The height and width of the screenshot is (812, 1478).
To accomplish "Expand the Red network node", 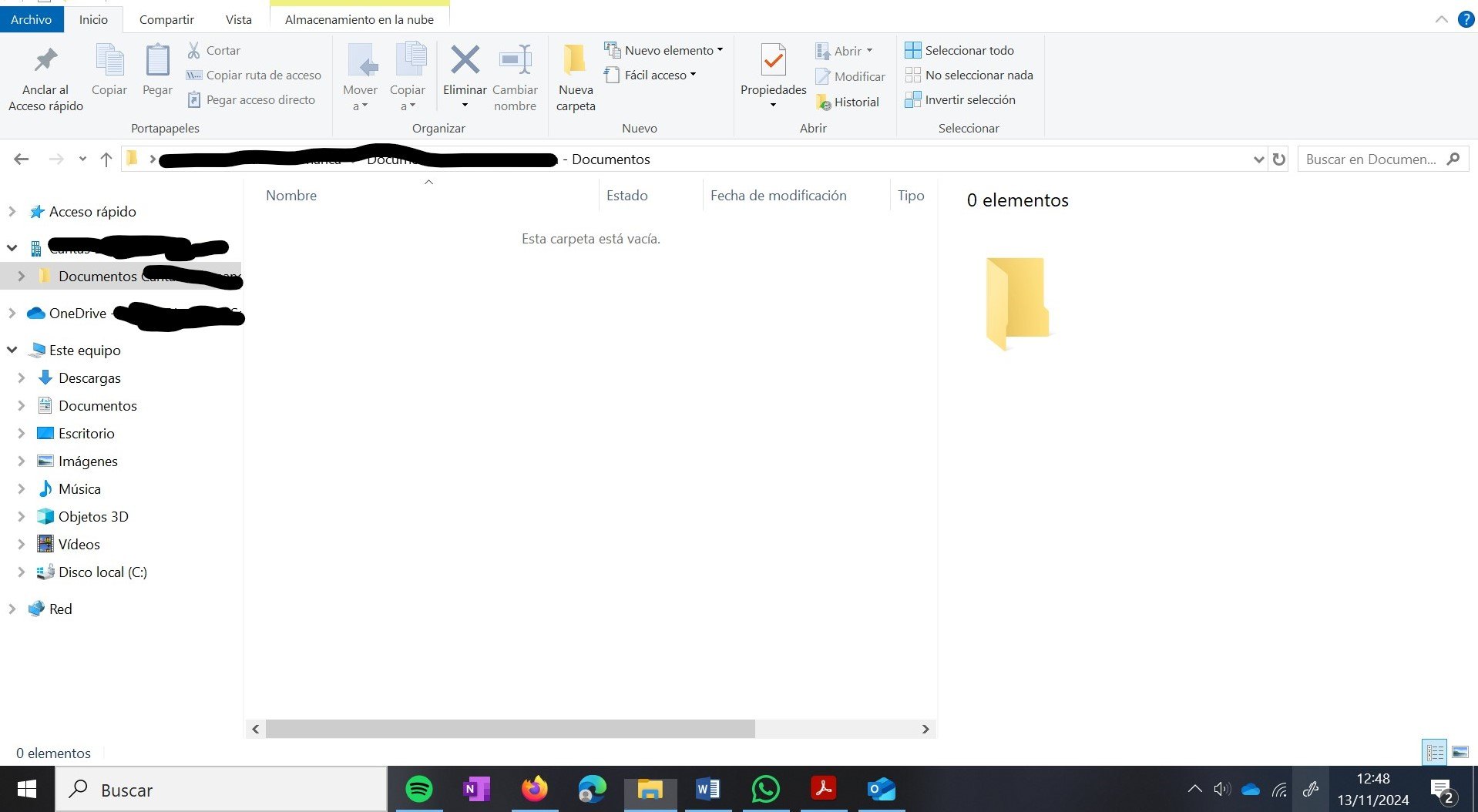I will pyautogui.click(x=12, y=609).
